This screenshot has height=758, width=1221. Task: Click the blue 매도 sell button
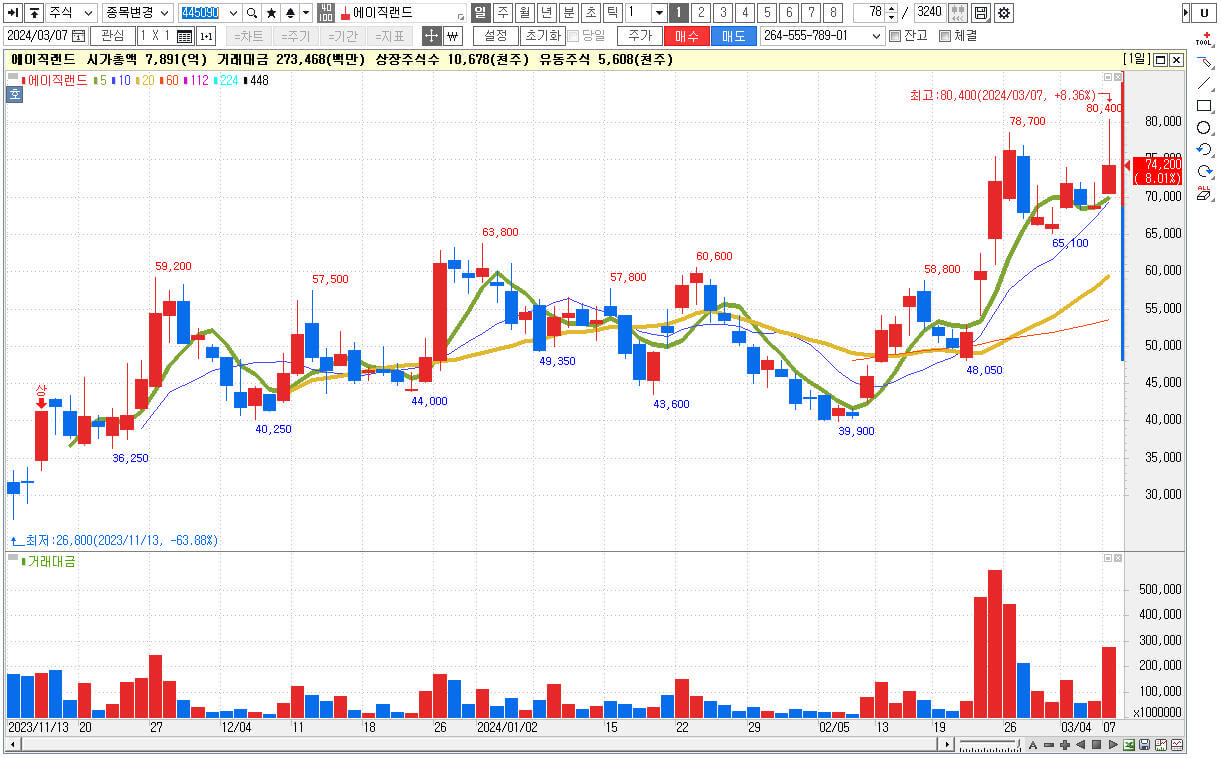pyautogui.click(x=734, y=36)
